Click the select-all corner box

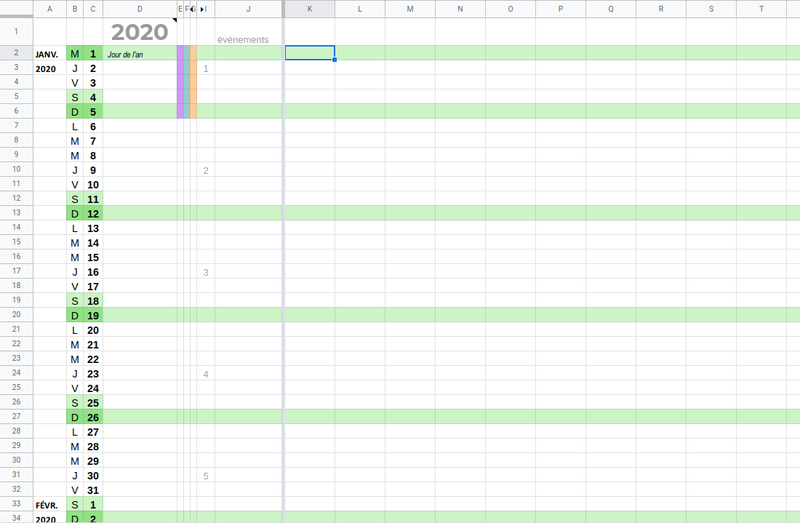16,8
